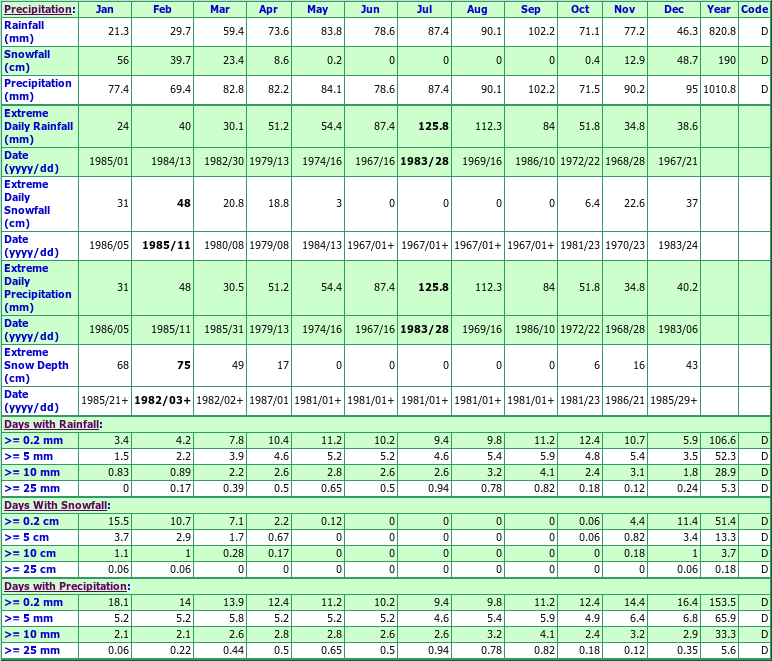Viewport: 772px width, 661px height.
Task: Click the Dec column header
Action: [x=674, y=9]
